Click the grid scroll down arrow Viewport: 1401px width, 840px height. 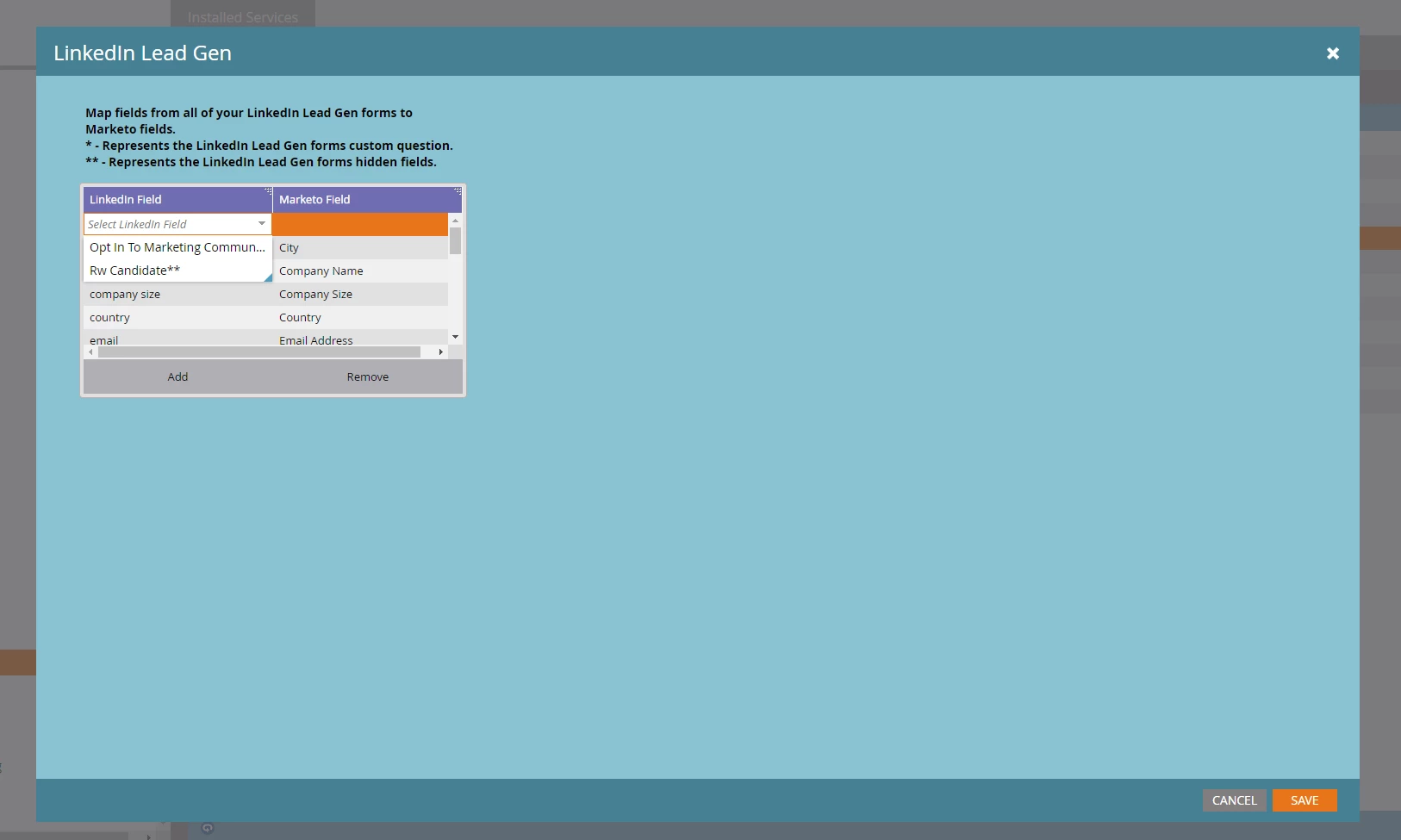(455, 337)
